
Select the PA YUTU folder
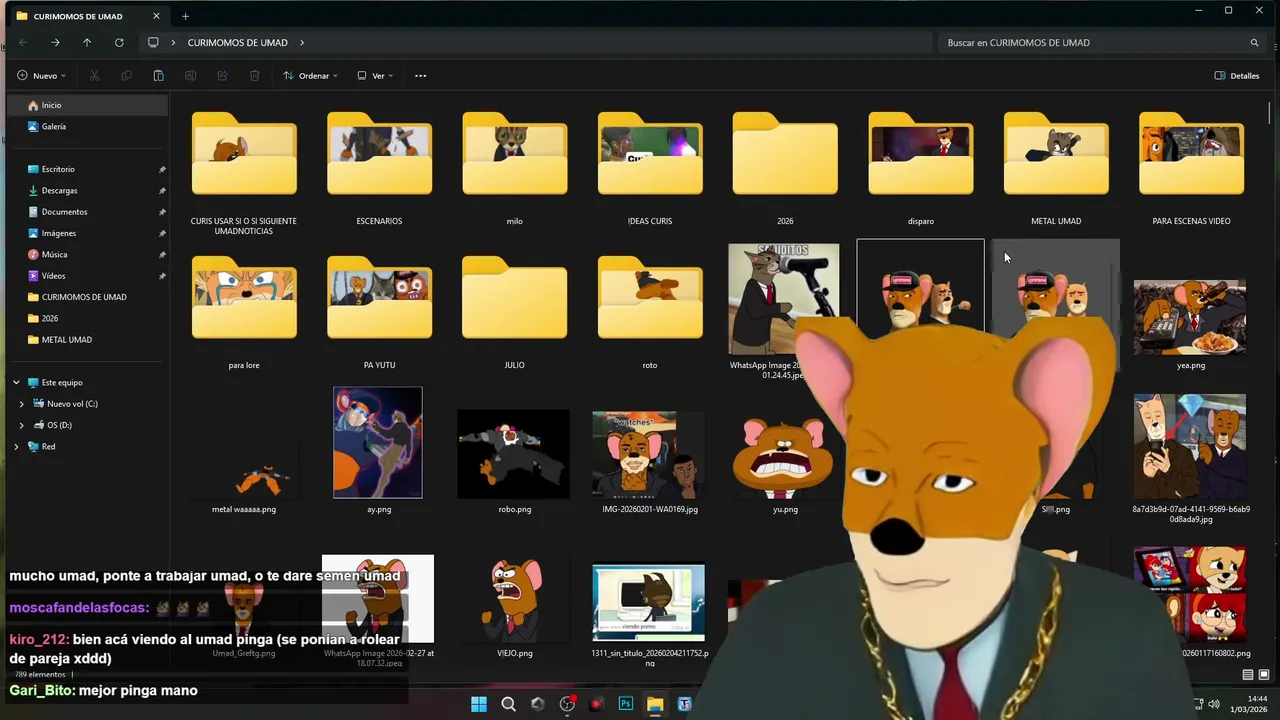click(x=379, y=312)
